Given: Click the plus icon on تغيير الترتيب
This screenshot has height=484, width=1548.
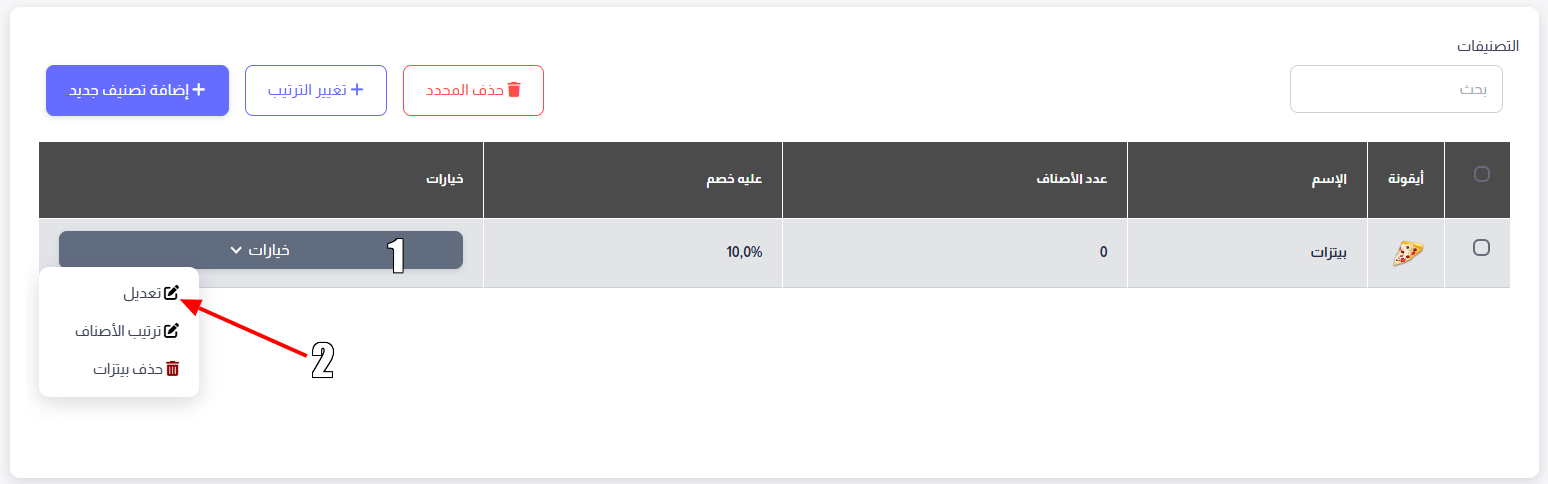Looking at the screenshot, I should (356, 90).
